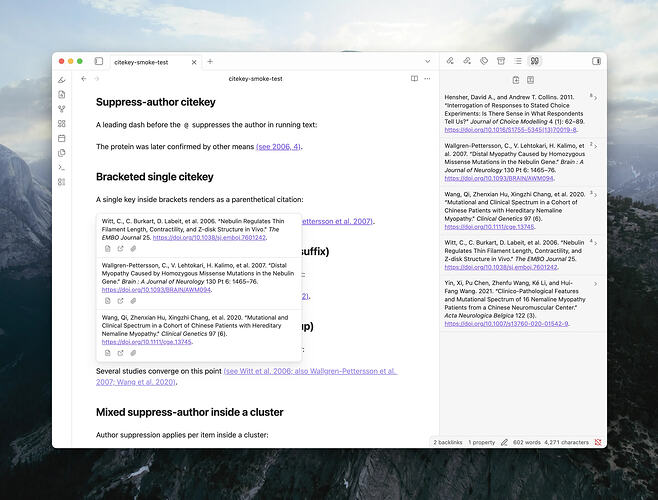Navigate back with the left arrow
The height and width of the screenshot is (500, 658).
84,79
